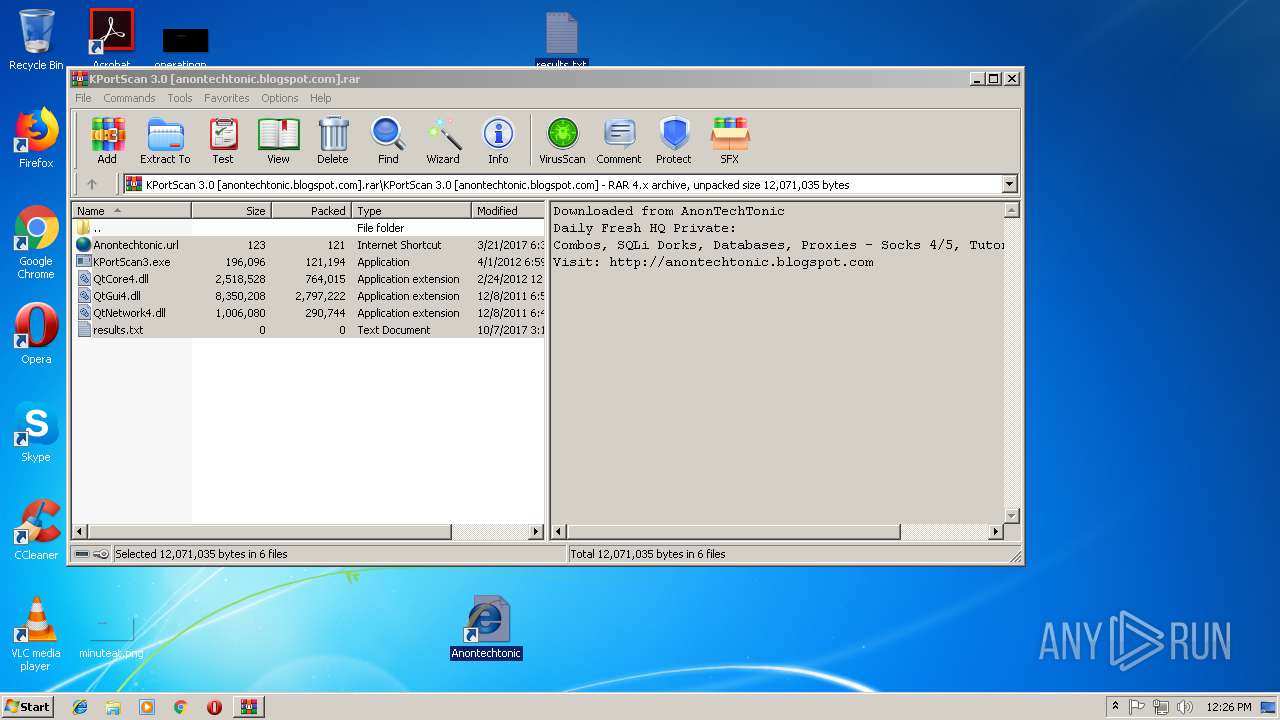Go up one folder level arrow

pyautogui.click(x=92, y=184)
